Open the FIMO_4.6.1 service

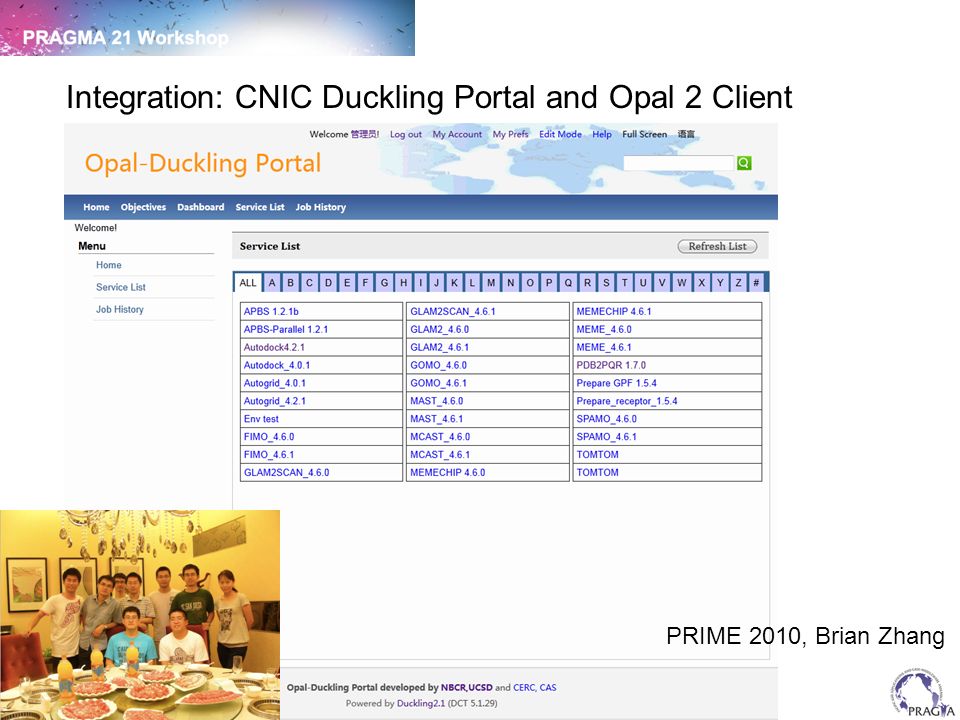269,454
